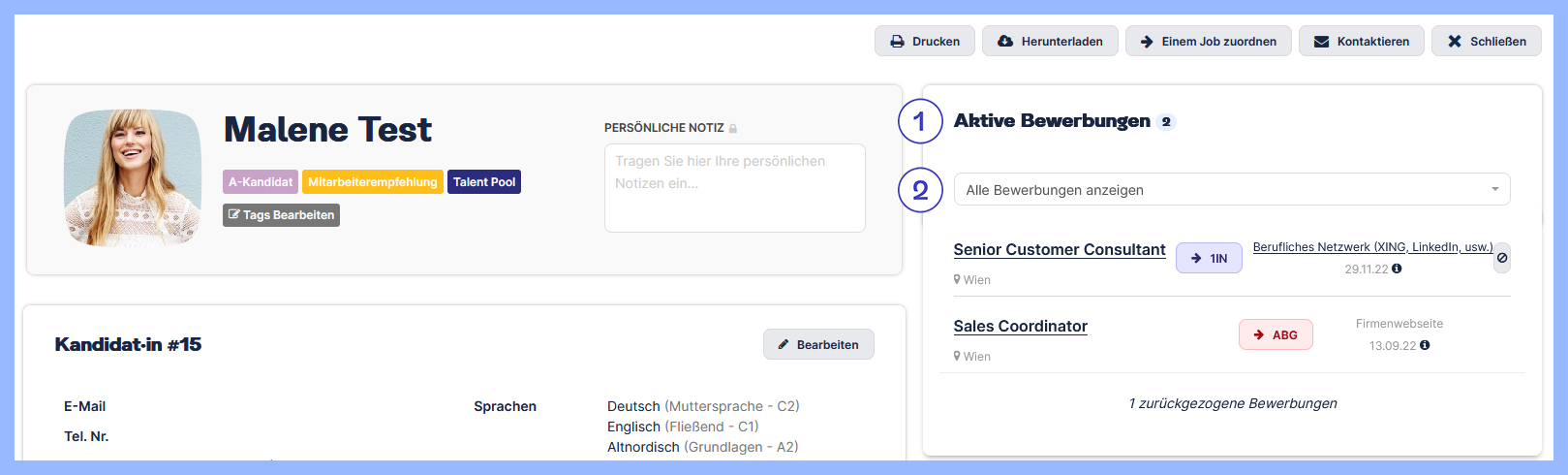Image resolution: width=1568 pixels, height=475 pixels.
Task: Assign candidate with Einem Job zuordnen
Action: [1208, 41]
